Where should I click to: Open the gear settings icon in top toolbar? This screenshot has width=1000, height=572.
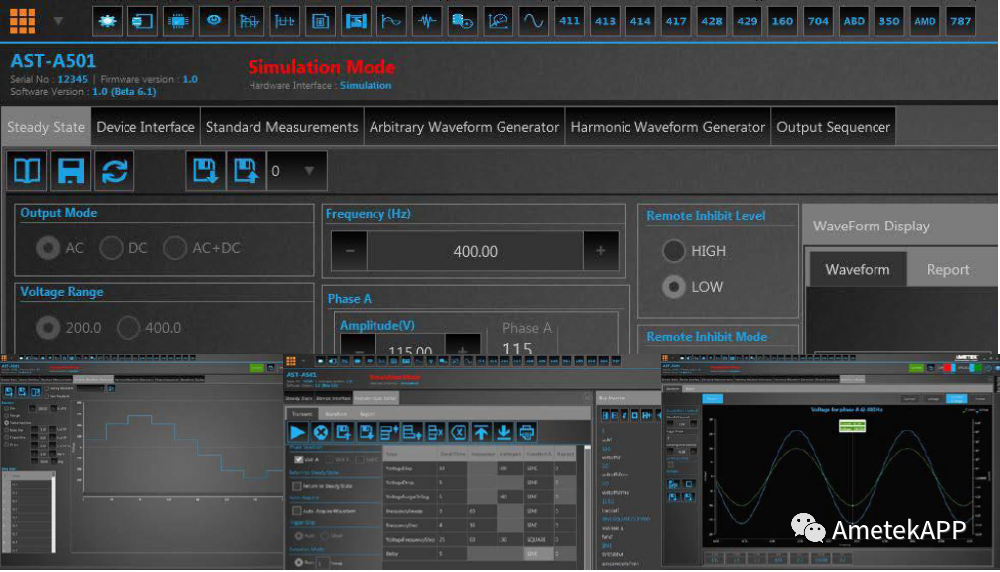coord(107,21)
